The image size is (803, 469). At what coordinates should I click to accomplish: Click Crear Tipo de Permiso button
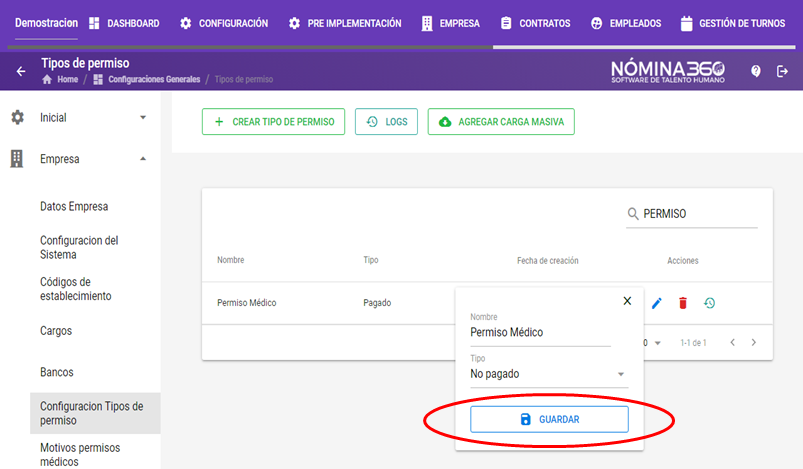[x=273, y=122]
